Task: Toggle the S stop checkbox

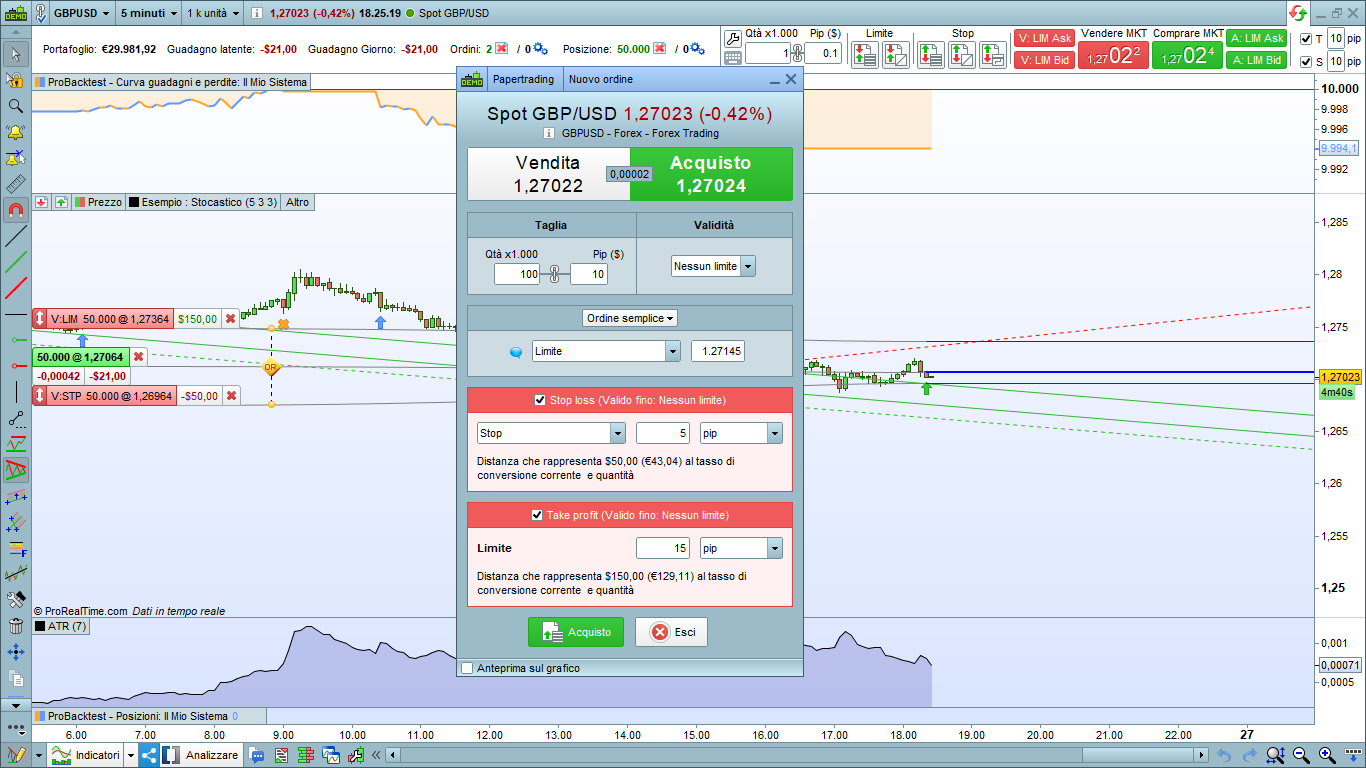Action: 1305,62
